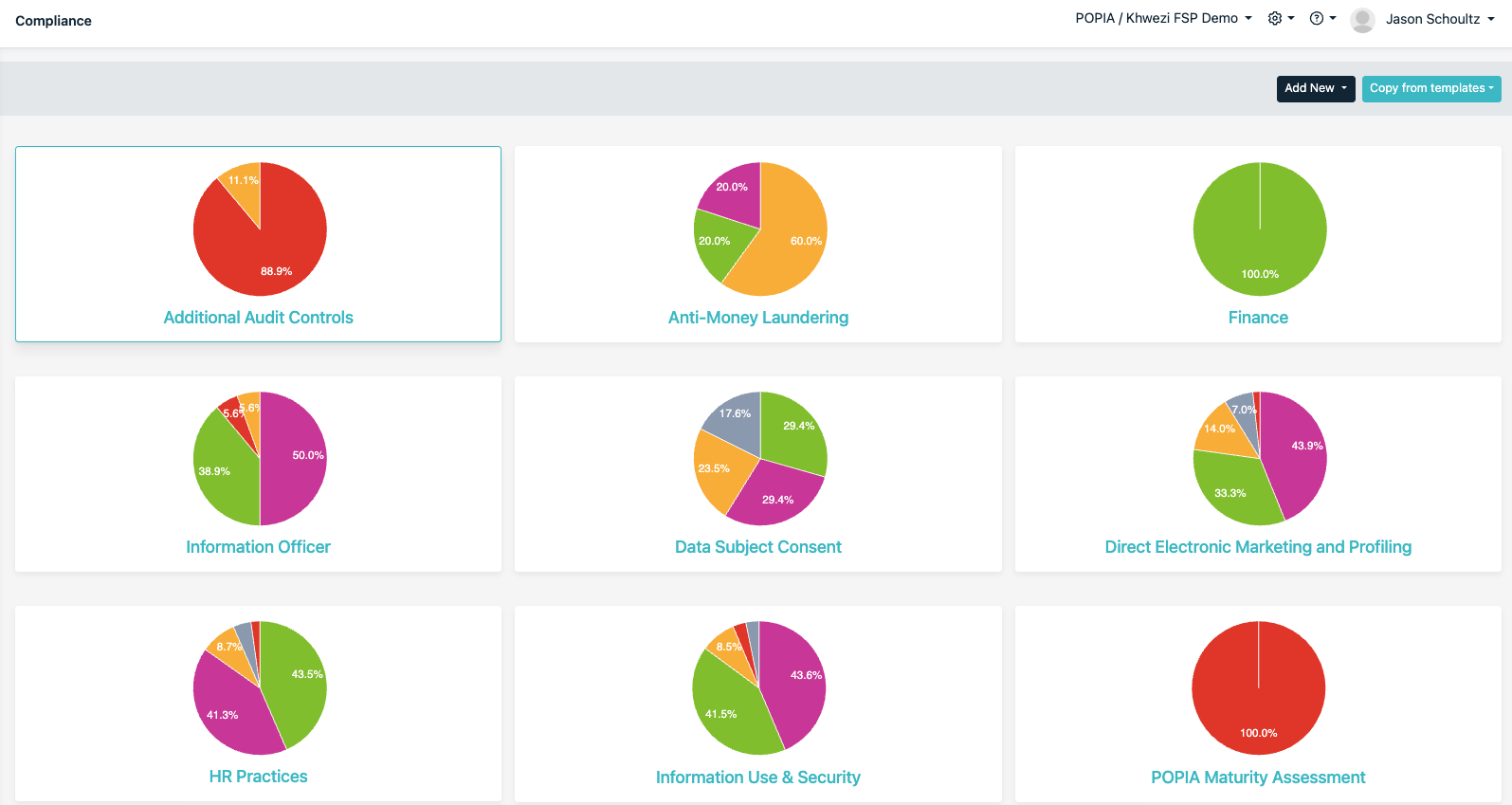Open the Add New dropdown button
The width and height of the screenshot is (1512, 805).
pyautogui.click(x=1316, y=88)
